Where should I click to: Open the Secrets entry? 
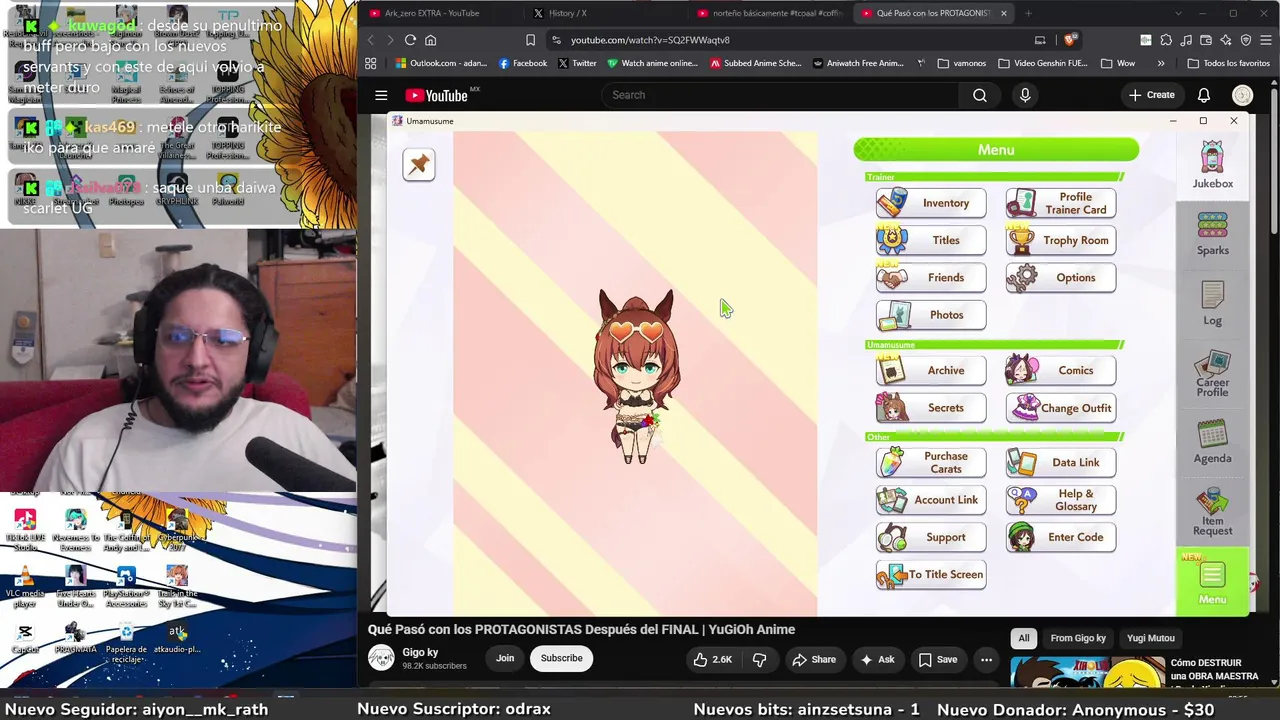[931, 407]
